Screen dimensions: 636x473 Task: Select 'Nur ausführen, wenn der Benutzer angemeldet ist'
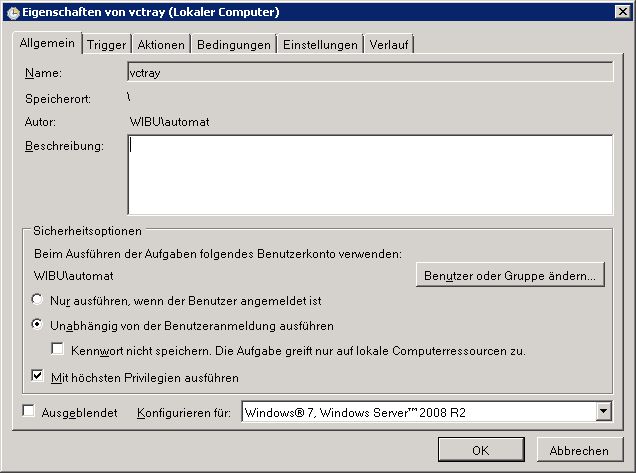click(x=38, y=300)
